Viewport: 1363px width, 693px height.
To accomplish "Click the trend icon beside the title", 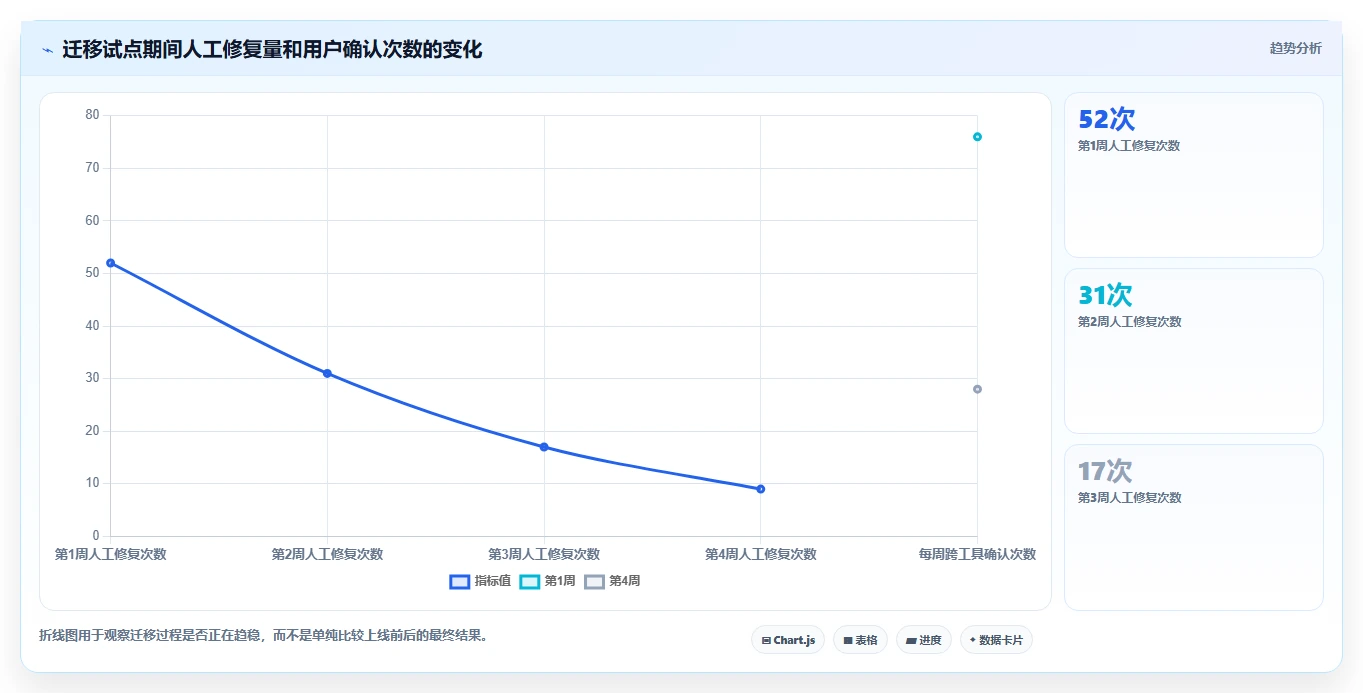I will (47, 50).
